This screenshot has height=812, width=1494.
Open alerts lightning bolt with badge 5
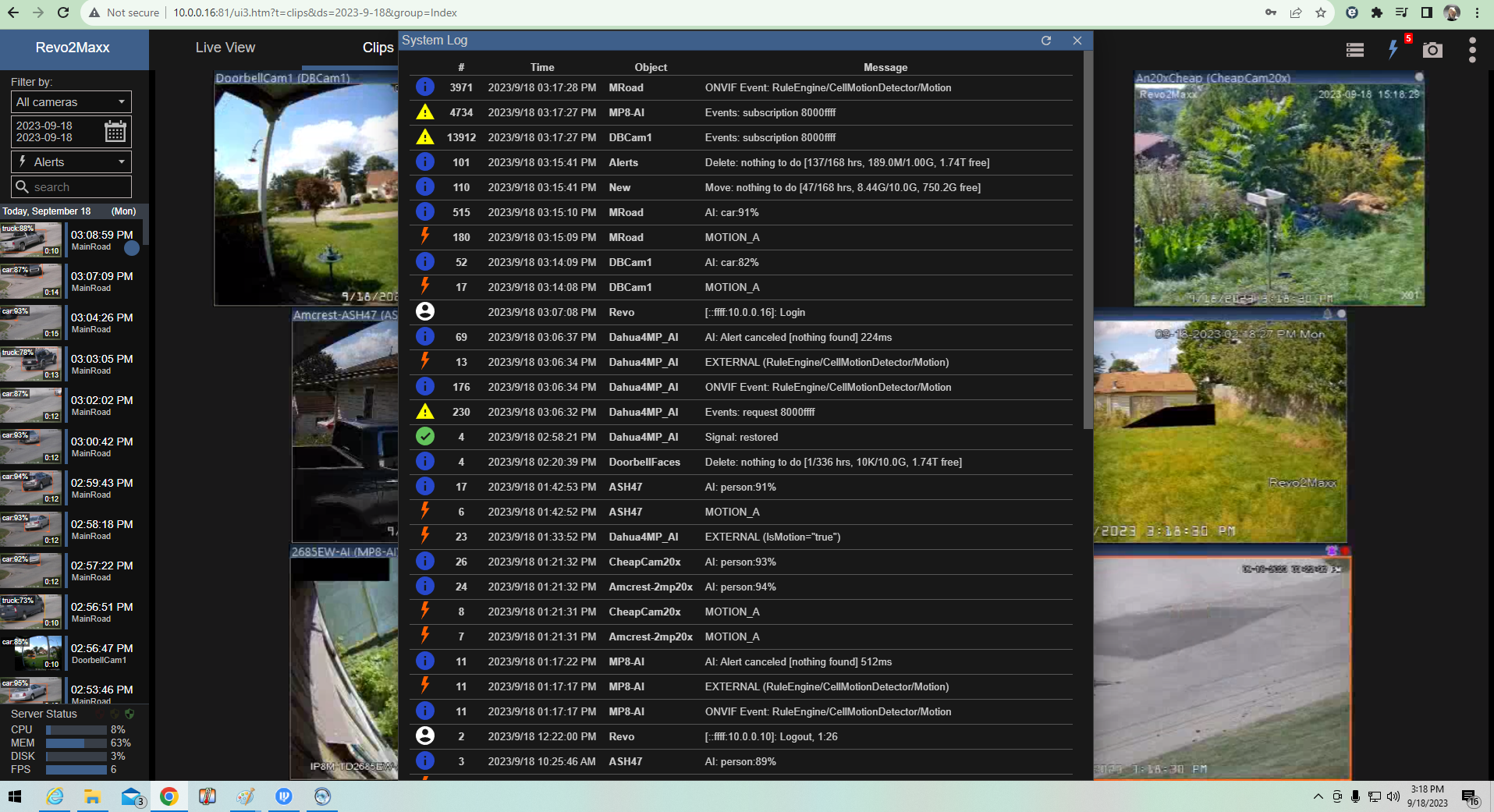[1393, 49]
